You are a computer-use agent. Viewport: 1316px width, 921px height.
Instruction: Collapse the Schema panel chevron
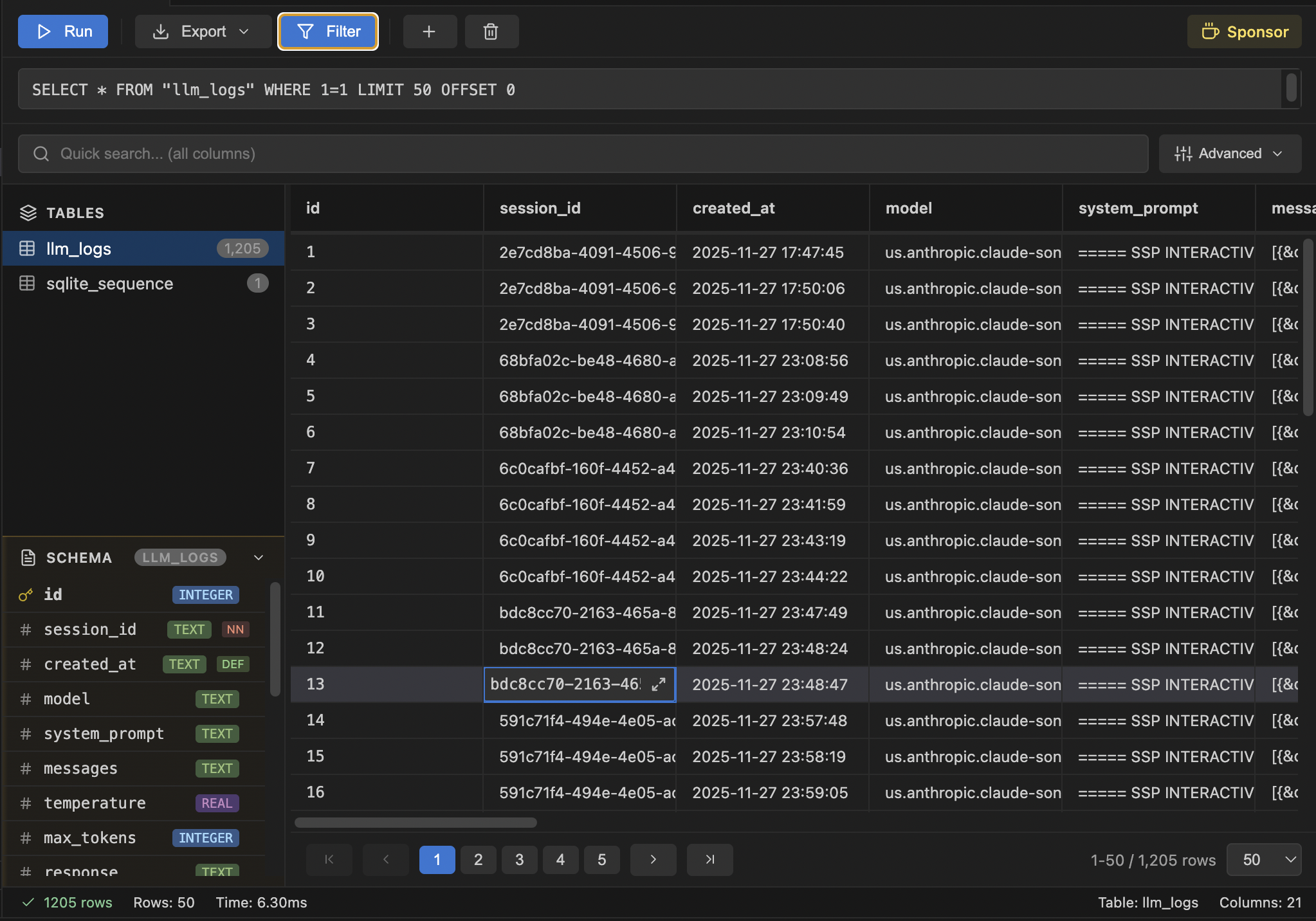coord(259,558)
